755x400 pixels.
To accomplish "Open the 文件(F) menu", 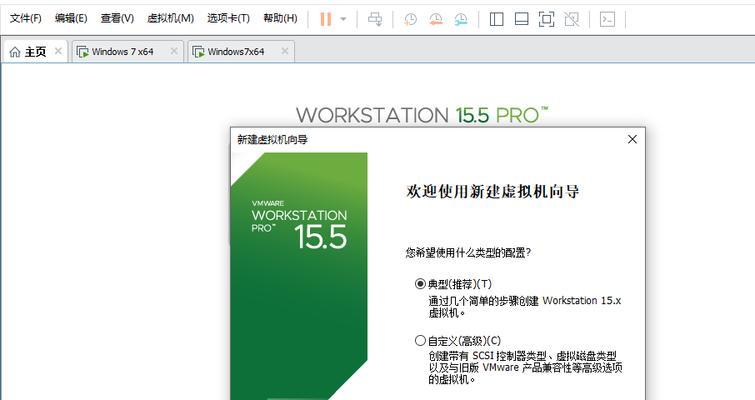I will click(26, 18).
